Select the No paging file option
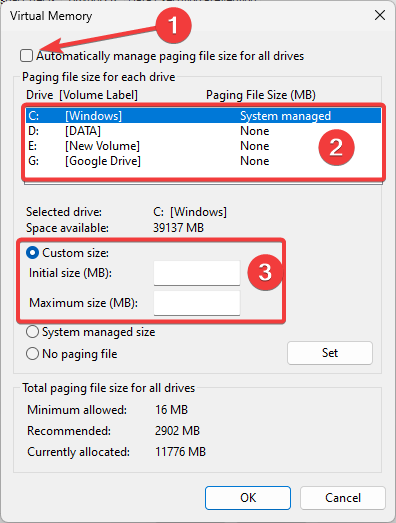The height and width of the screenshot is (523, 396). (32, 354)
